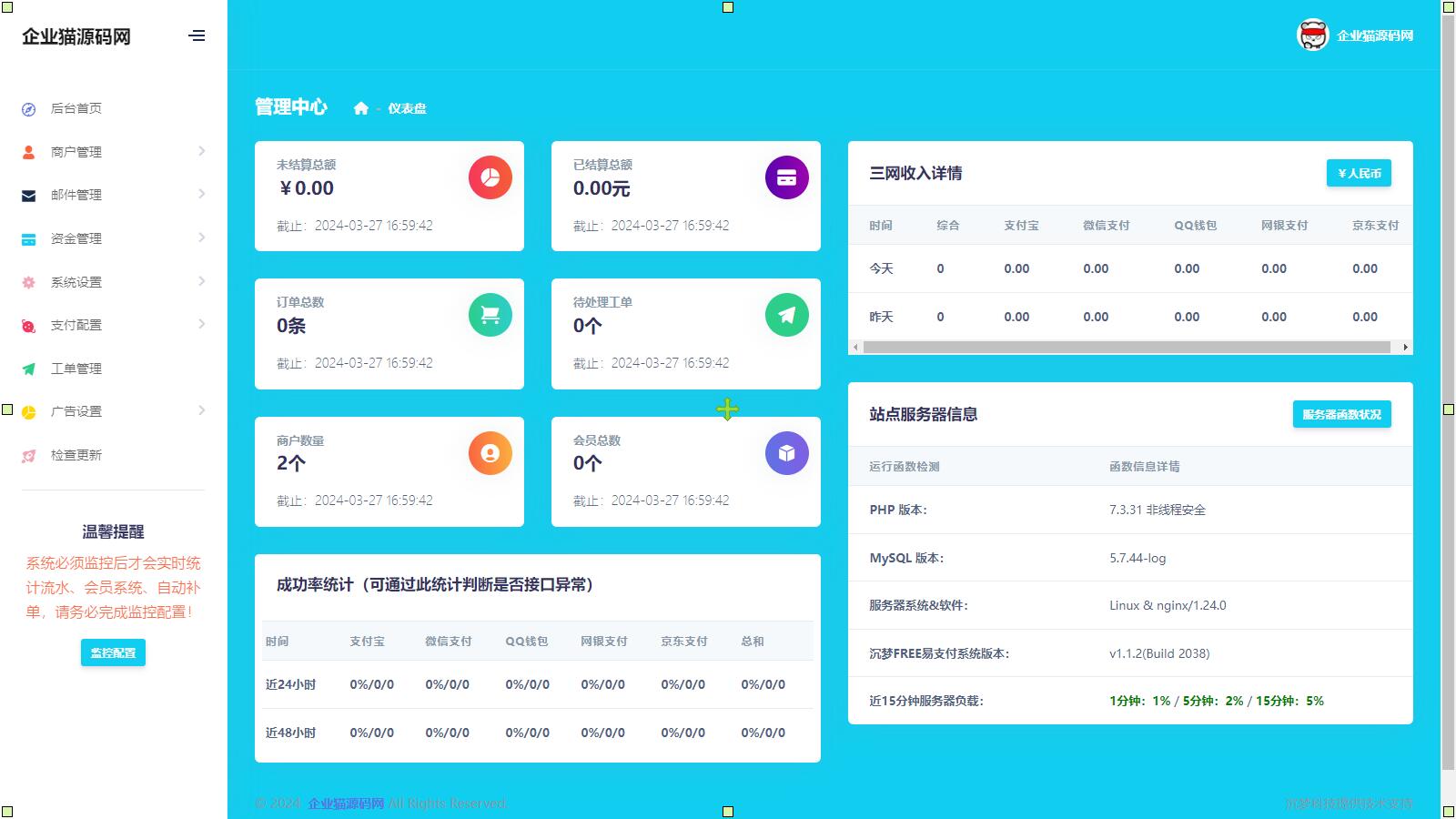Click the 今天 row label in income table
Screen dimensions: 1456x819
[x=881, y=268]
